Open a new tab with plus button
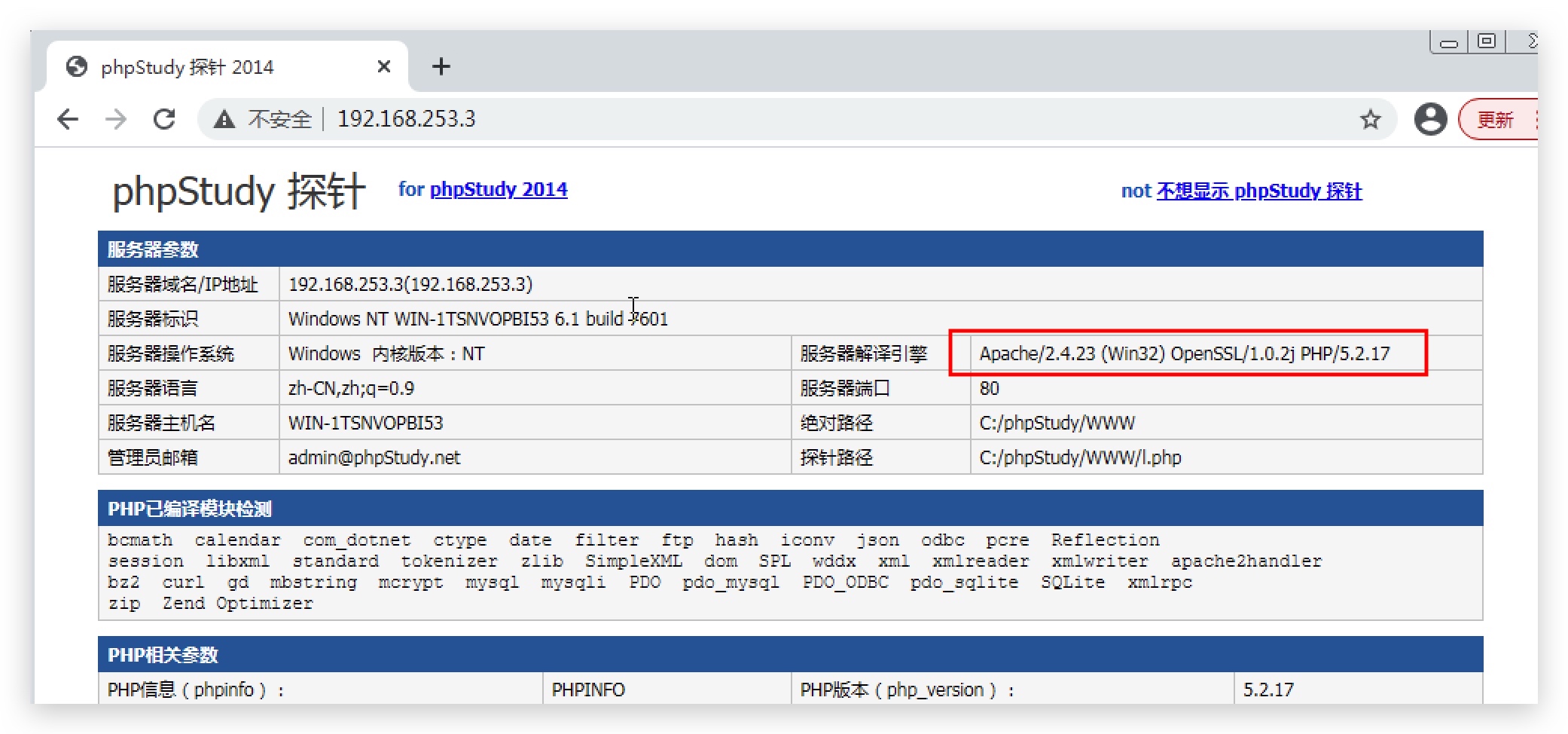 pyautogui.click(x=441, y=67)
